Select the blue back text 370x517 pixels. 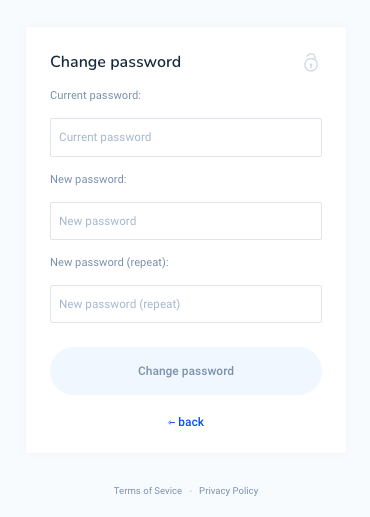click(x=191, y=422)
